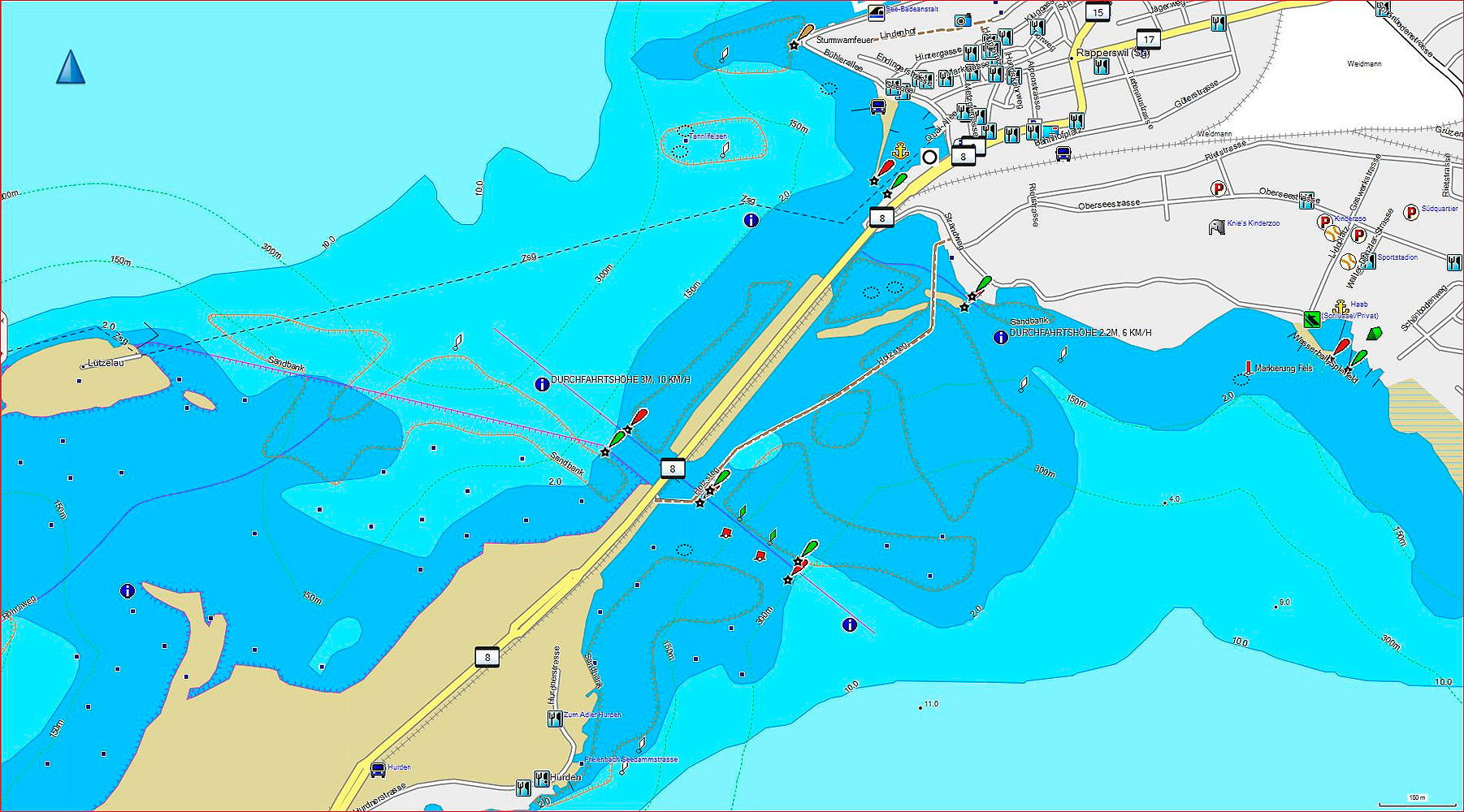This screenshot has width=1464, height=812.
Task: Click the Markierung Fels label
Action: [x=1284, y=369]
